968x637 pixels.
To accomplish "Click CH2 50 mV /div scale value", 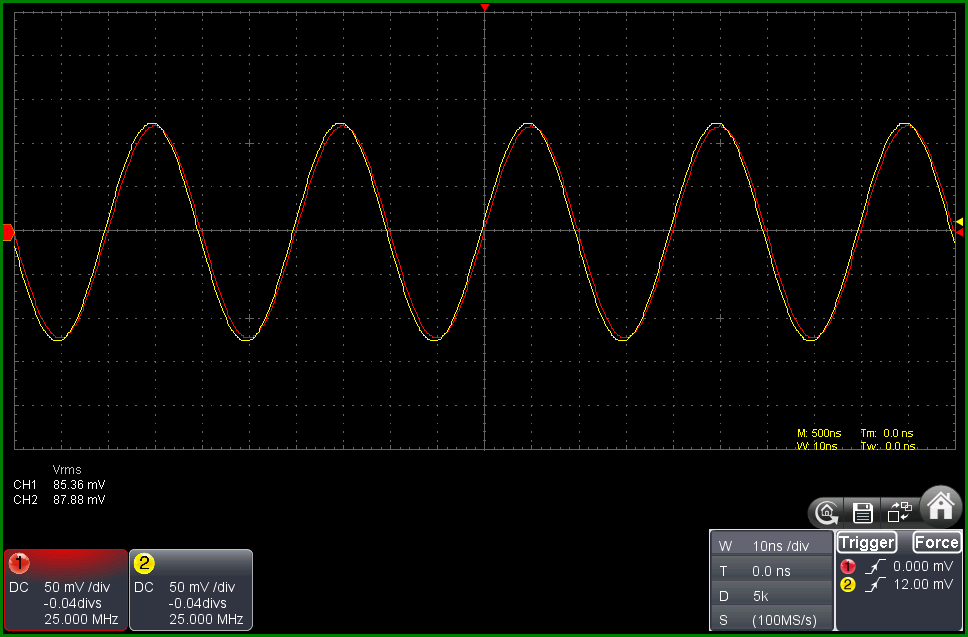I will point(202,587).
